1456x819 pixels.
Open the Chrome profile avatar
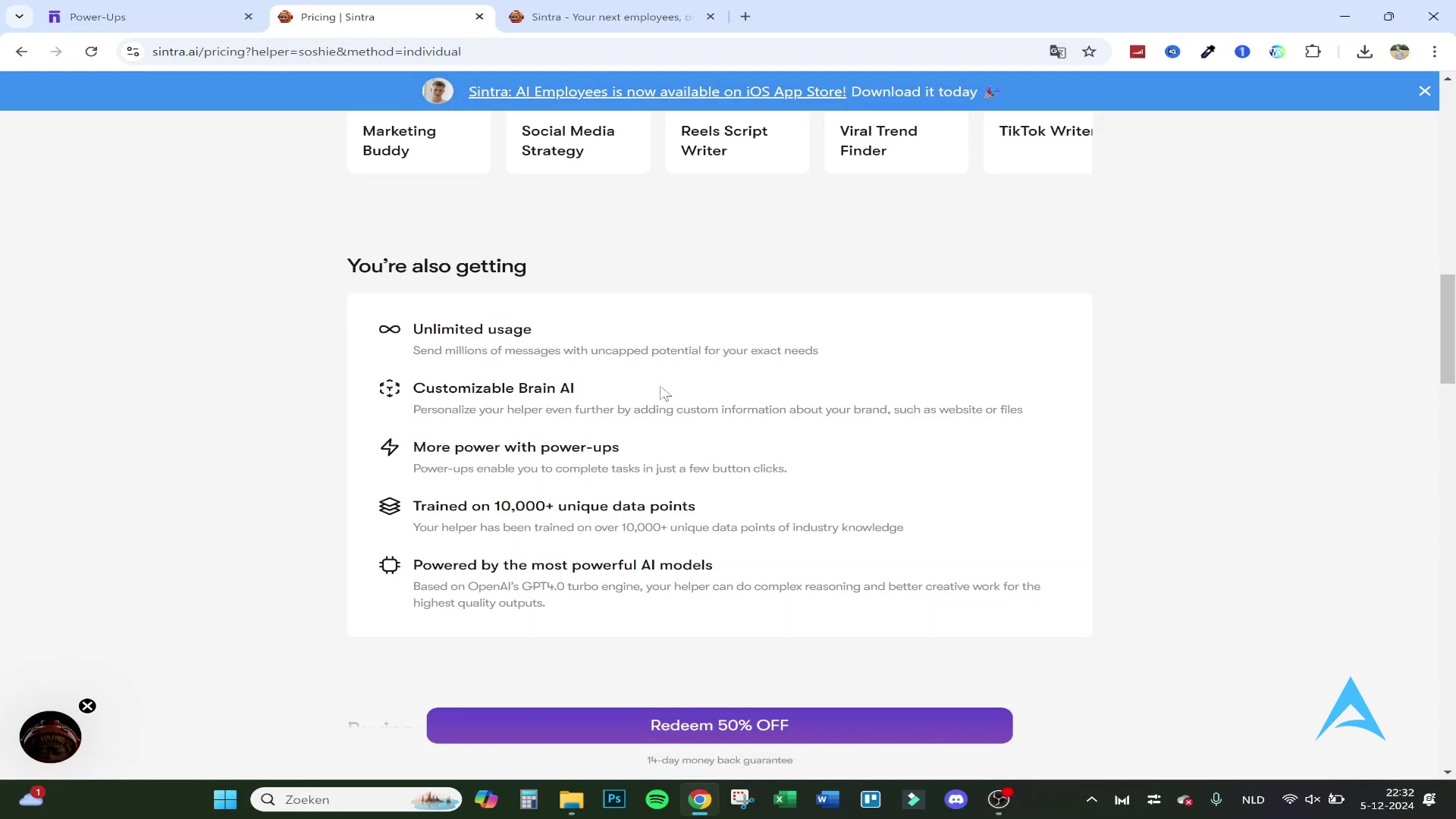(x=1399, y=52)
